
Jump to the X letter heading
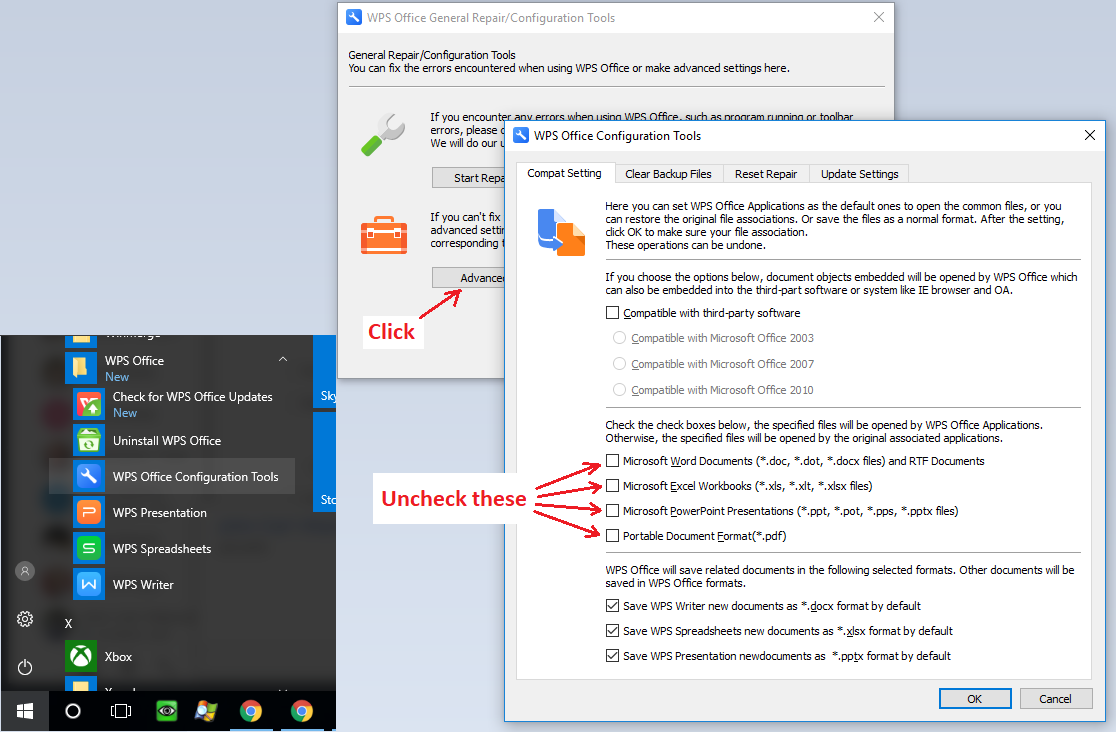[68, 623]
